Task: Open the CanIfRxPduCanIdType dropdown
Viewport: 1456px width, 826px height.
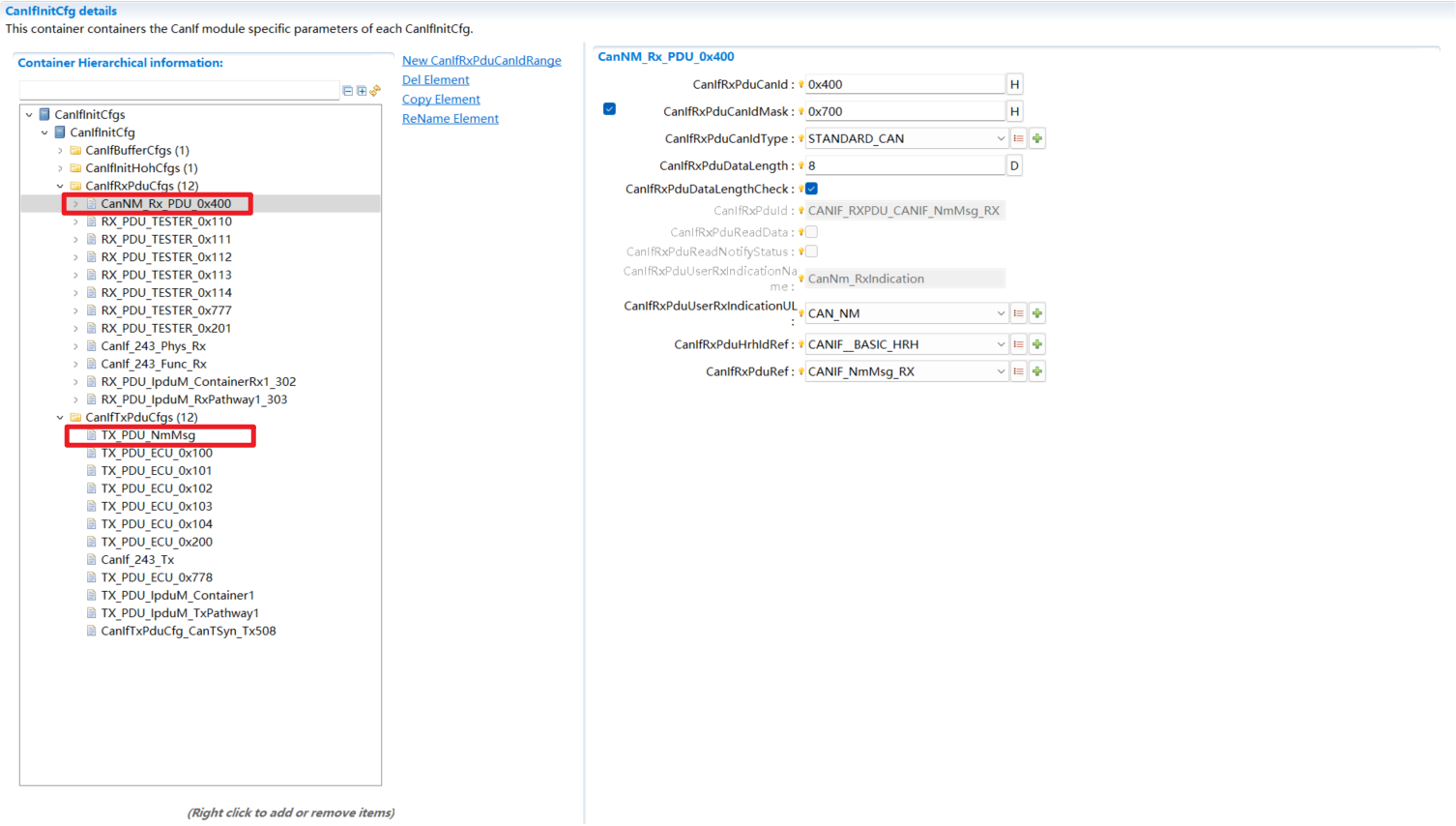Action: 1002,138
